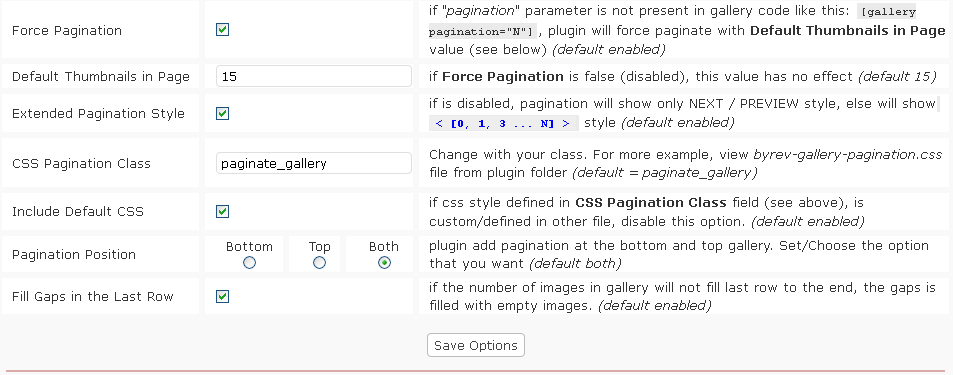Click the 'Bottom' radio label text

pyautogui.click(x=249, y=247)
